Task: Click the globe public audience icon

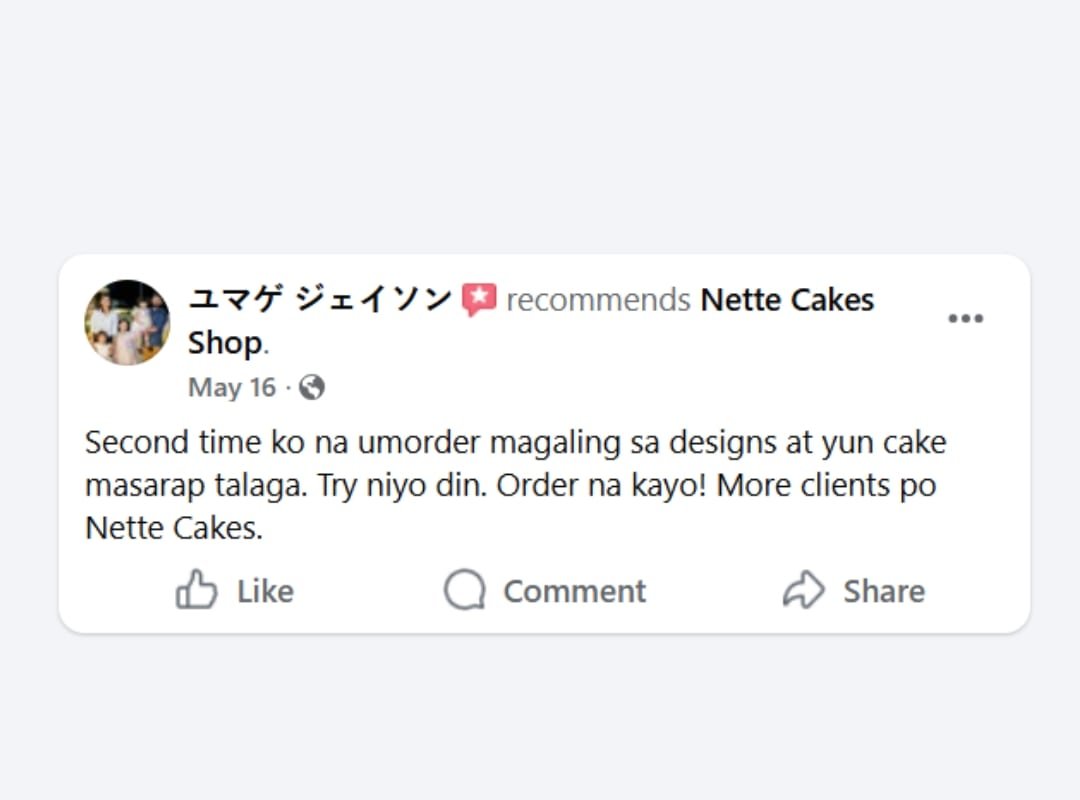Action: click(x=312, y=388)
